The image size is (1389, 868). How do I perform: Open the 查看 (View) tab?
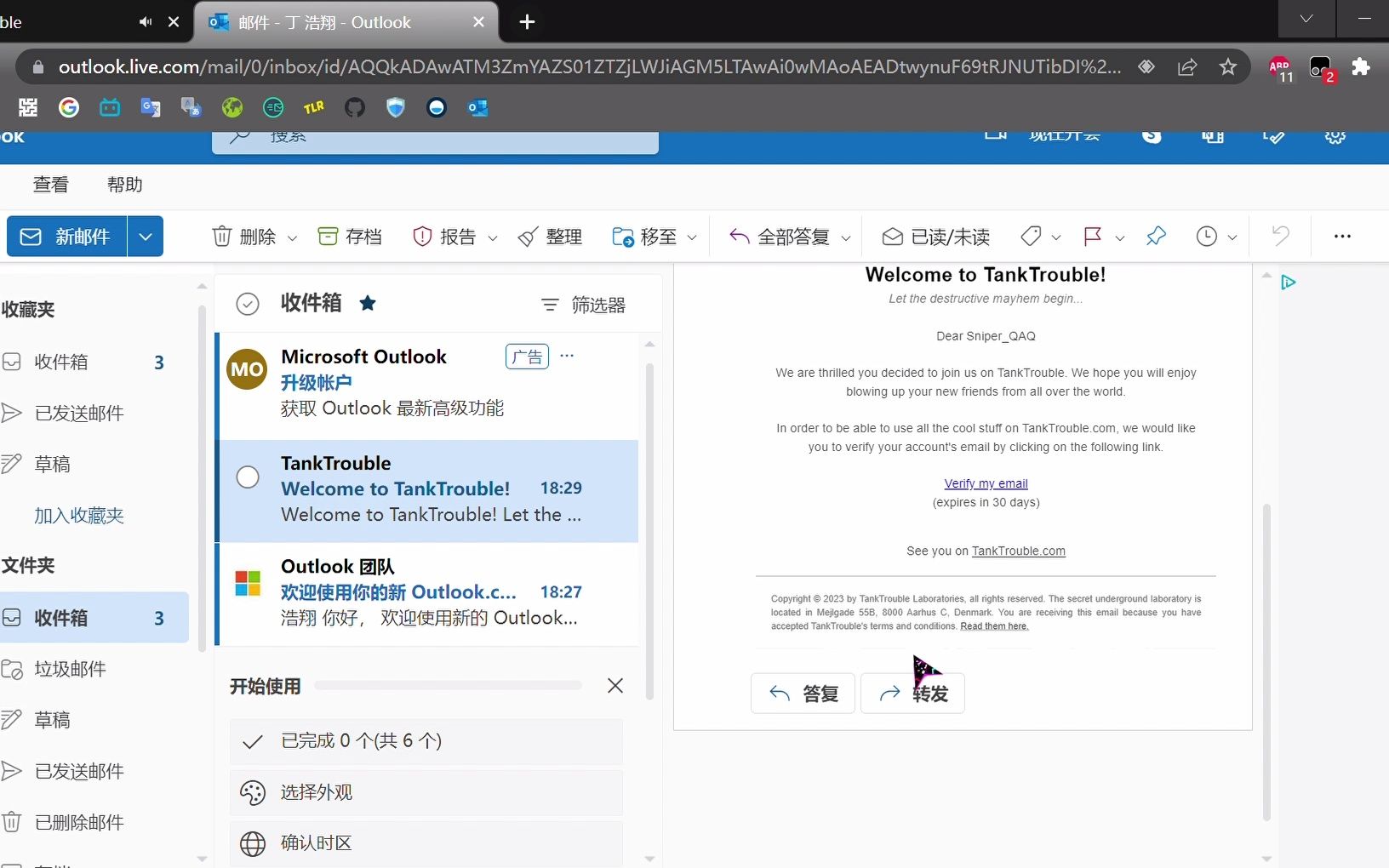pos(51,185)
